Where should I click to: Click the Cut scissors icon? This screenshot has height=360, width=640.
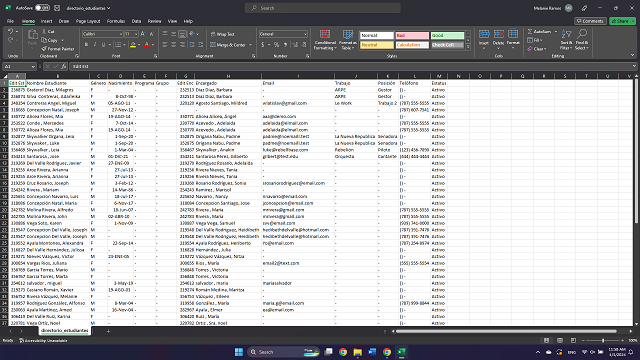[x=44, y=31]
